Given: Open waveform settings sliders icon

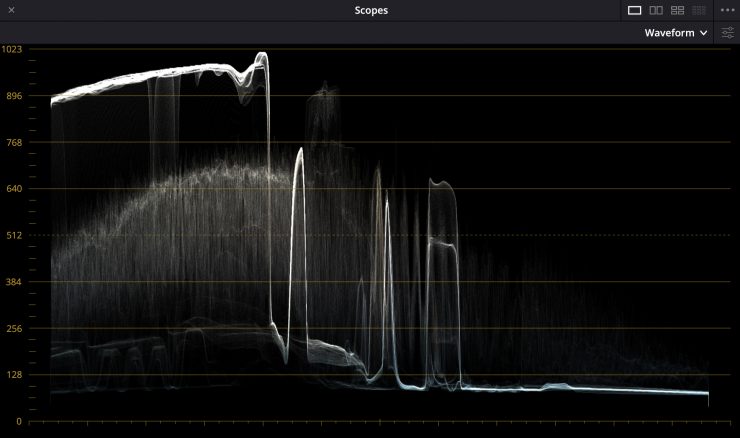Looking at the screenshot, I should tap(727, 33).
